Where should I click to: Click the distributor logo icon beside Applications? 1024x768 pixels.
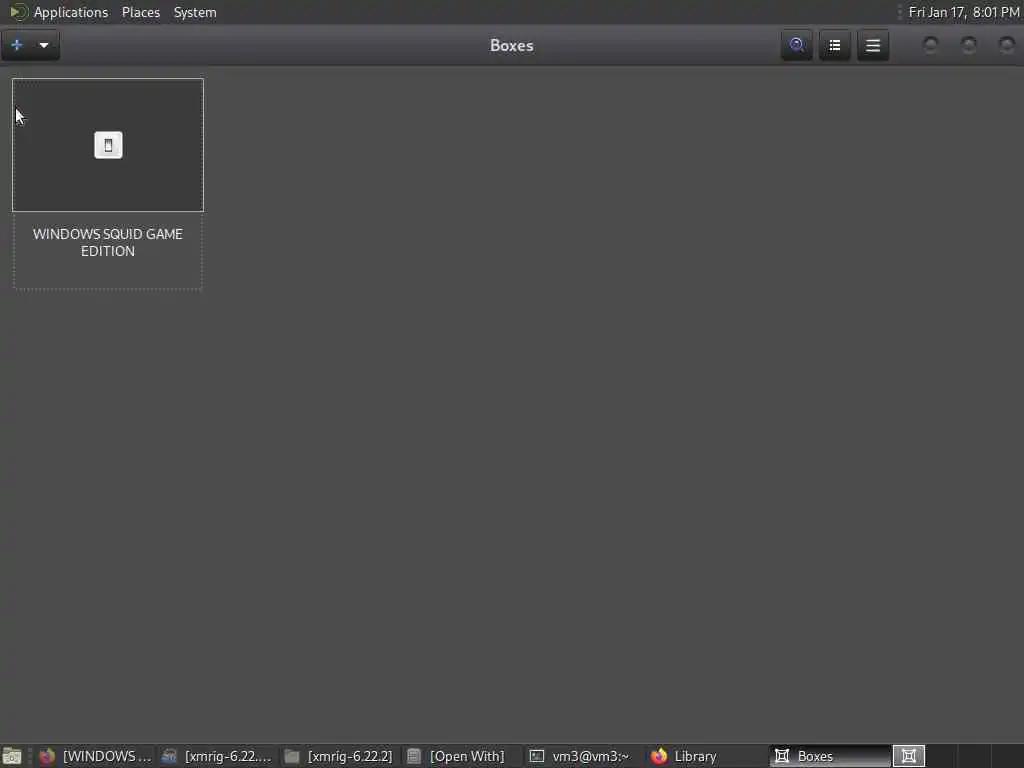coord(18,12)
